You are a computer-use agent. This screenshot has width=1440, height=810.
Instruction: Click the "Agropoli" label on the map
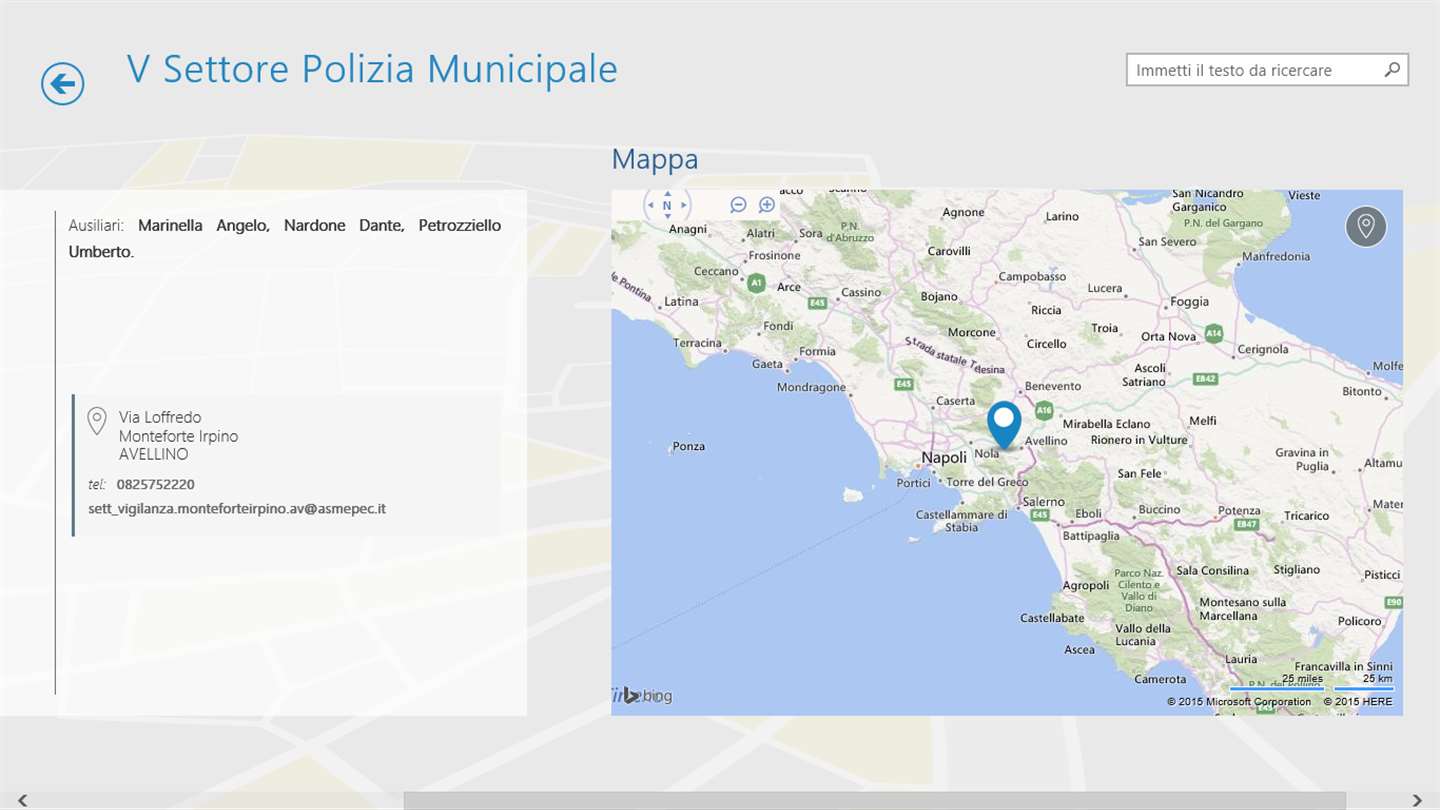(1086, 586)
